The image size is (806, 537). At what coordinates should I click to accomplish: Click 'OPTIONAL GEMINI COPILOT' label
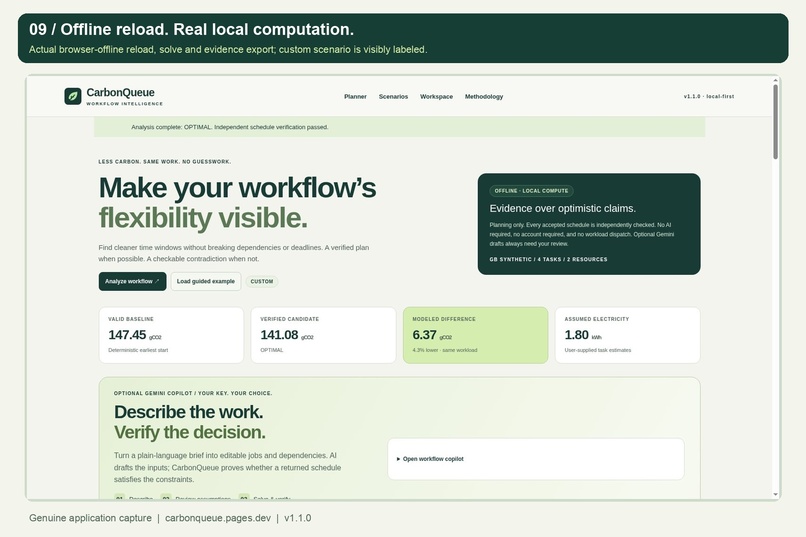tap(153, 393)
